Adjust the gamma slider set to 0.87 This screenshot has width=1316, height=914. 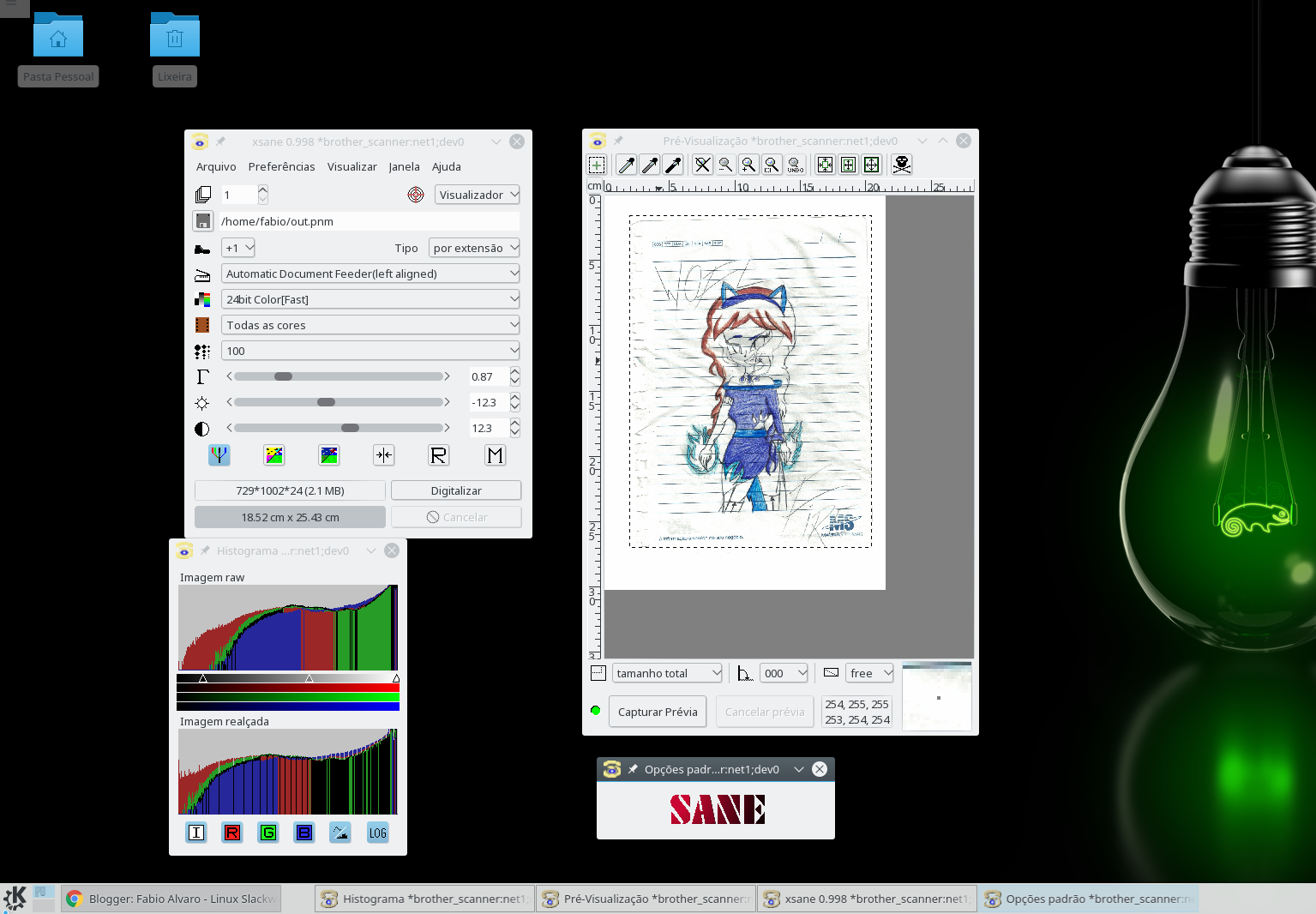click(x=285, y=376)
